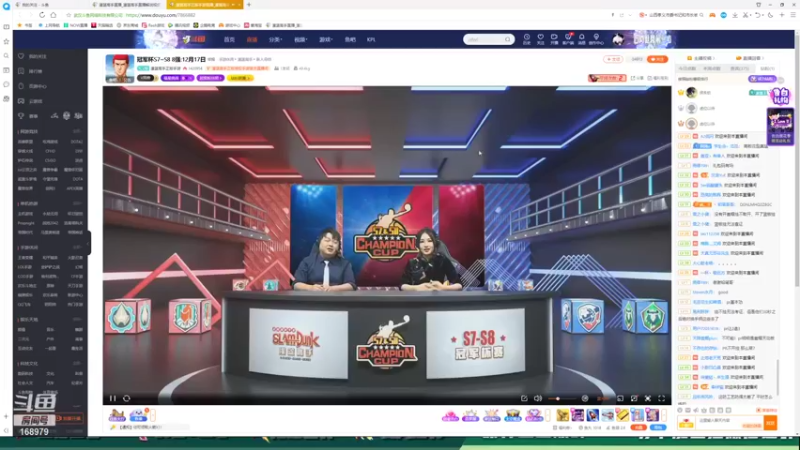Open the pink gift icon below the player
Image resolution: width=800 pixels, height=450 pixels.
(x=450, y=415)
